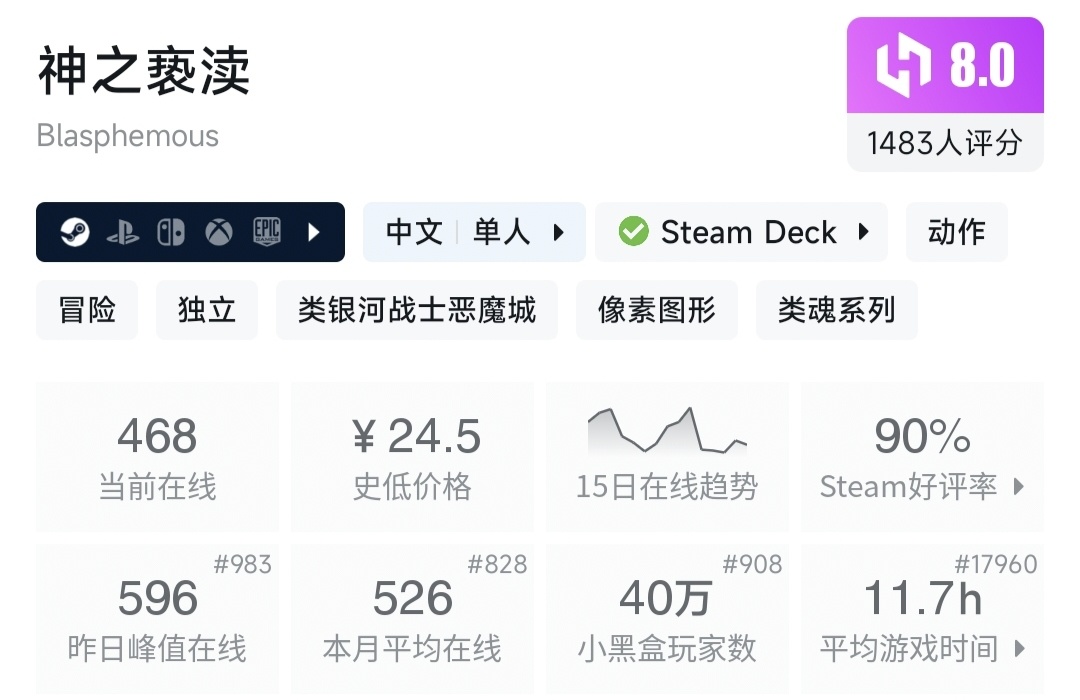The image size is (1080, 700).
Task: Click the Steam platform icon
Action: tap(74, 233)
